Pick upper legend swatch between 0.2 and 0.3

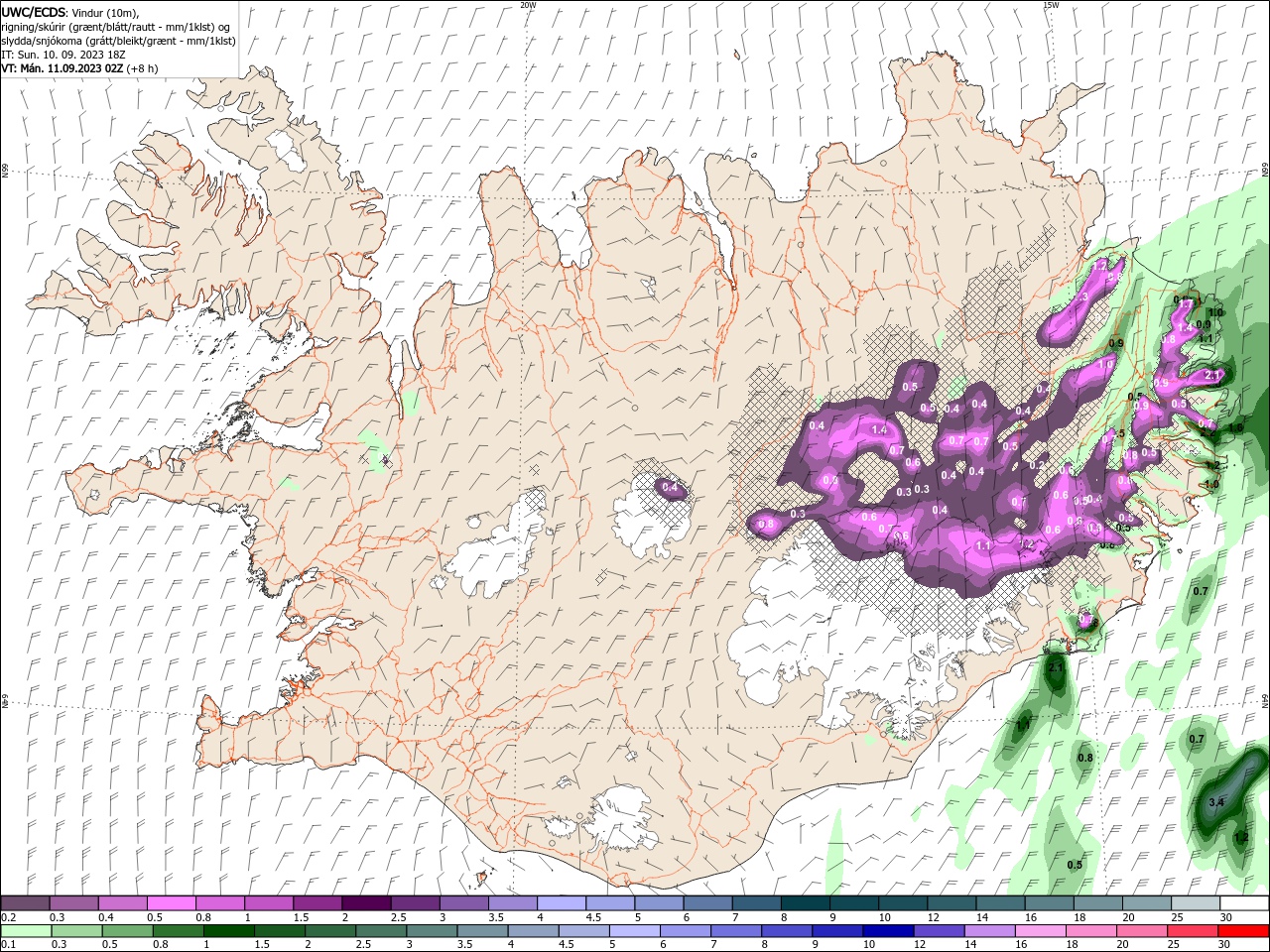[x=26, y=903]
